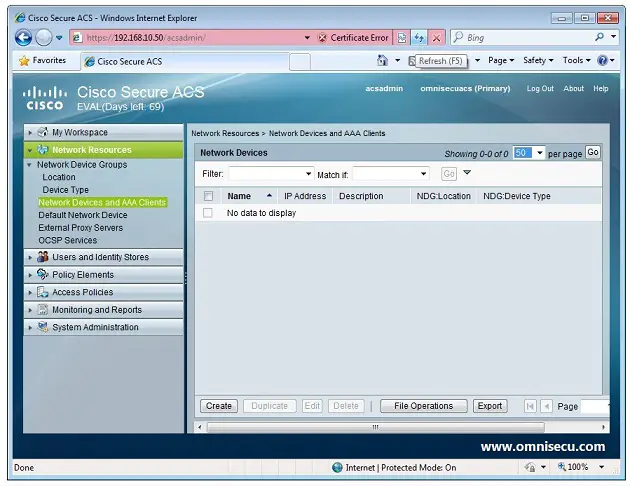Click the Certificate Error shield icon

[x=322, y=38]
